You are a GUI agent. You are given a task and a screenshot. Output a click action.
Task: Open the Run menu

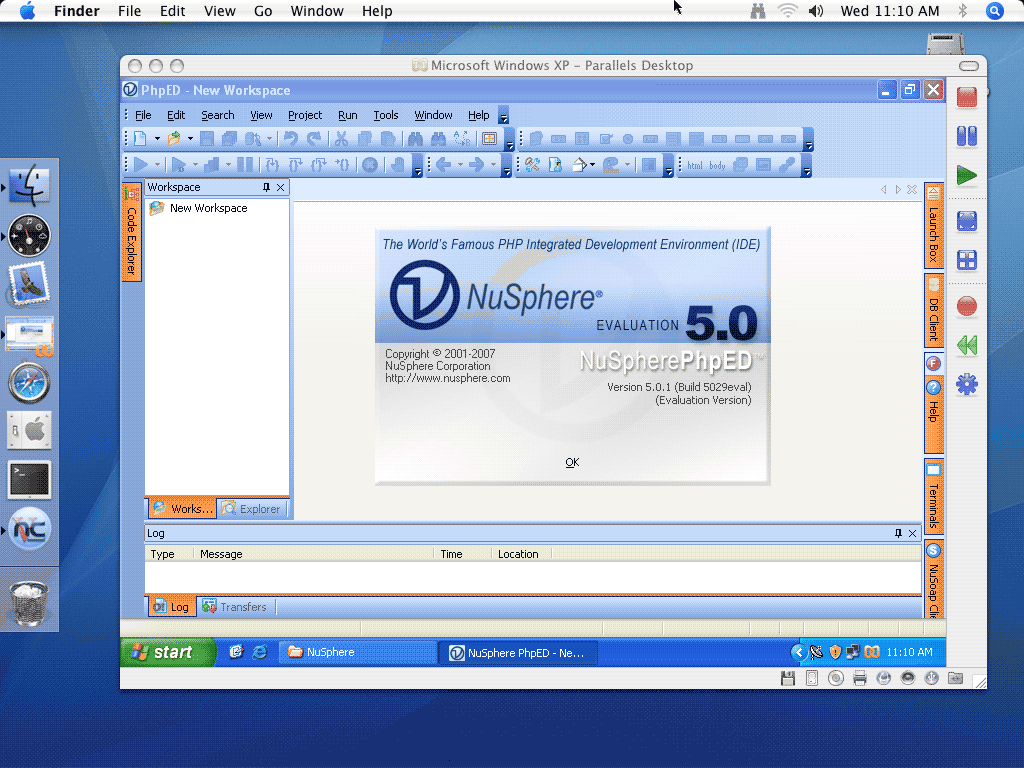(347, 115)
